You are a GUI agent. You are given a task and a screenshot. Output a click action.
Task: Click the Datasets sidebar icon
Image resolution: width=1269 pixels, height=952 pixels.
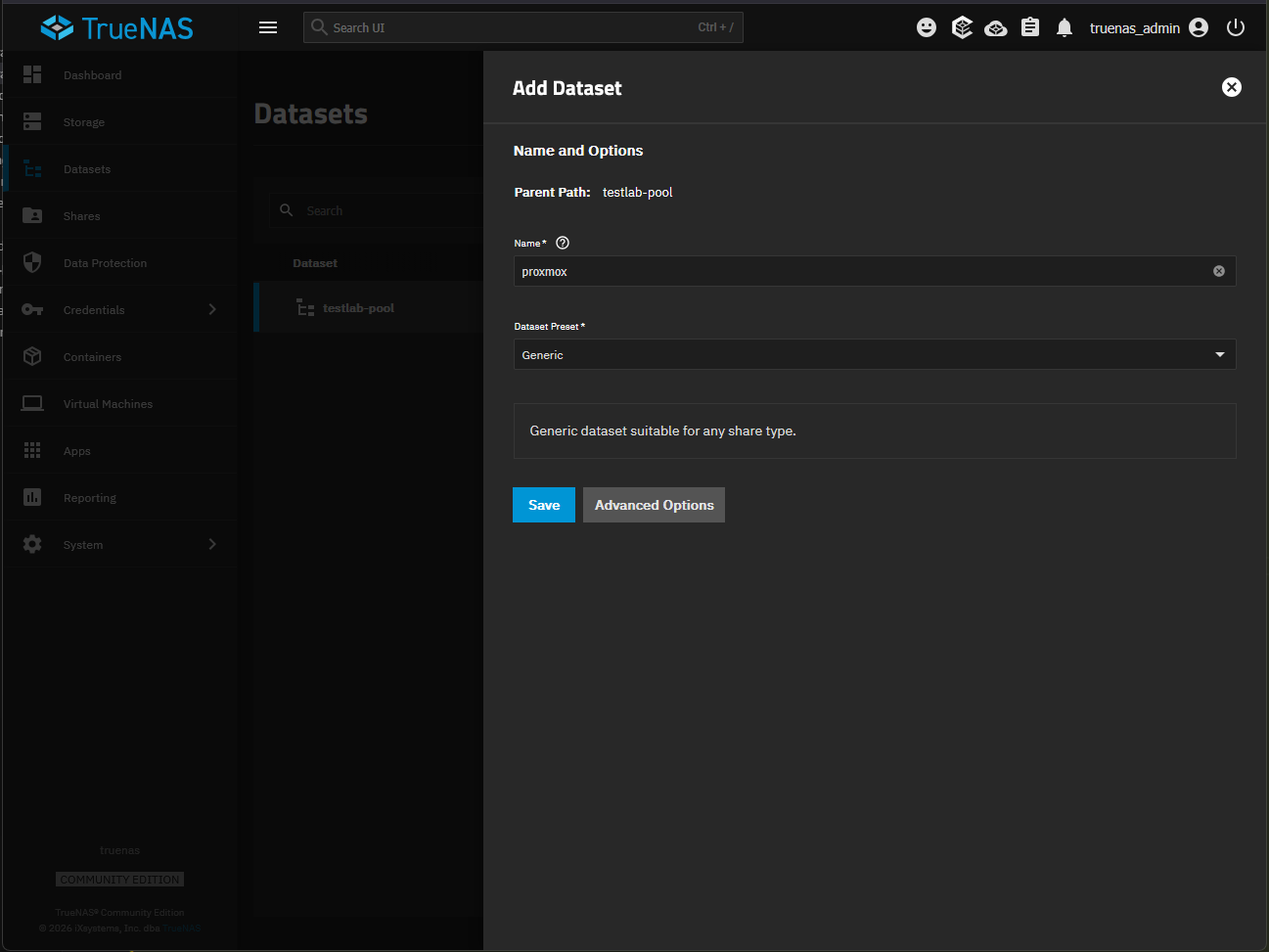point(32,168)
